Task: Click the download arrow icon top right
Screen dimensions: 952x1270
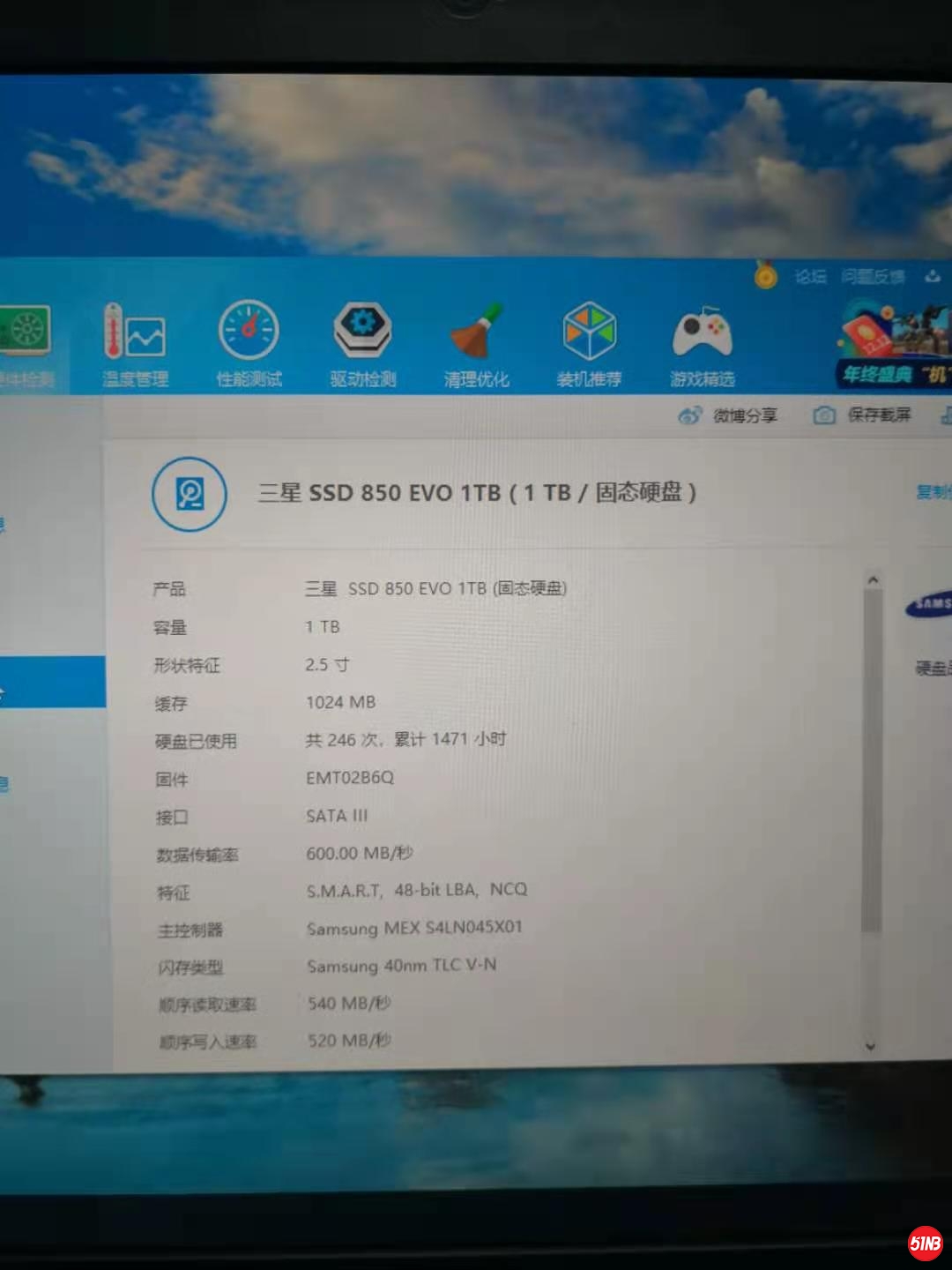Action: (933, 277)
